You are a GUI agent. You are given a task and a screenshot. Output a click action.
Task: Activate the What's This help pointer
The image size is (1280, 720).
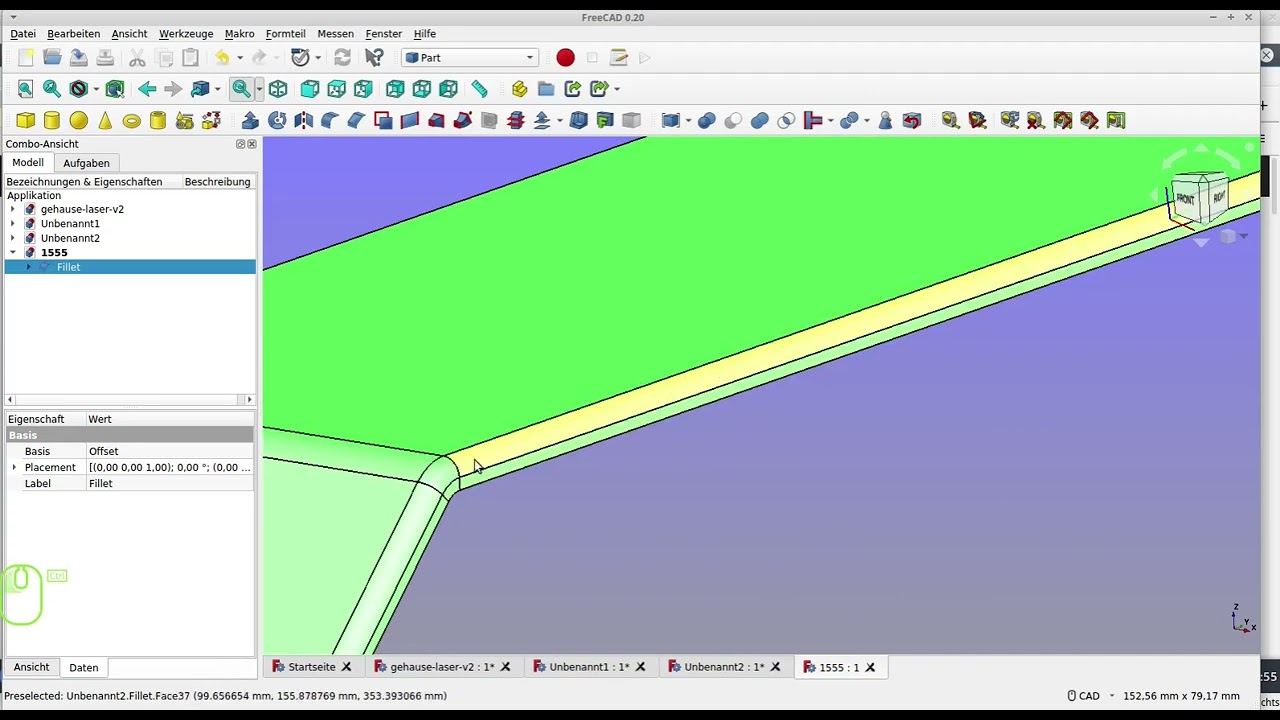(374, 58)
